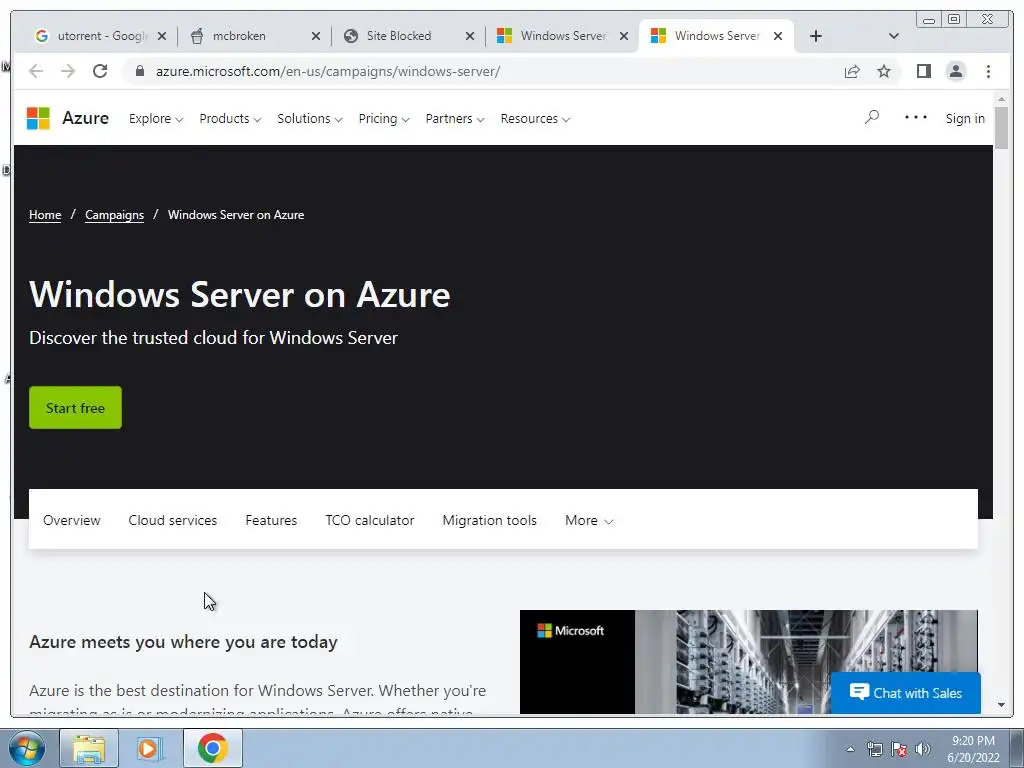The image size is (1024, 768).
Task: Open Action Center flag tray icon
Action: click(899, 749)
